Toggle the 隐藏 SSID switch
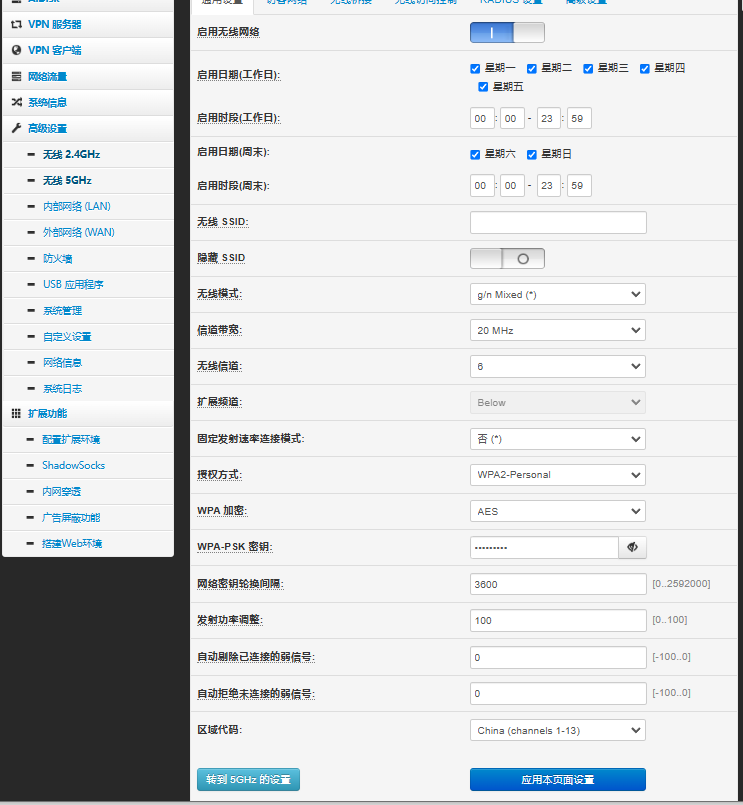743x805 pixels. pyautogui.click(x=507, y=258)
